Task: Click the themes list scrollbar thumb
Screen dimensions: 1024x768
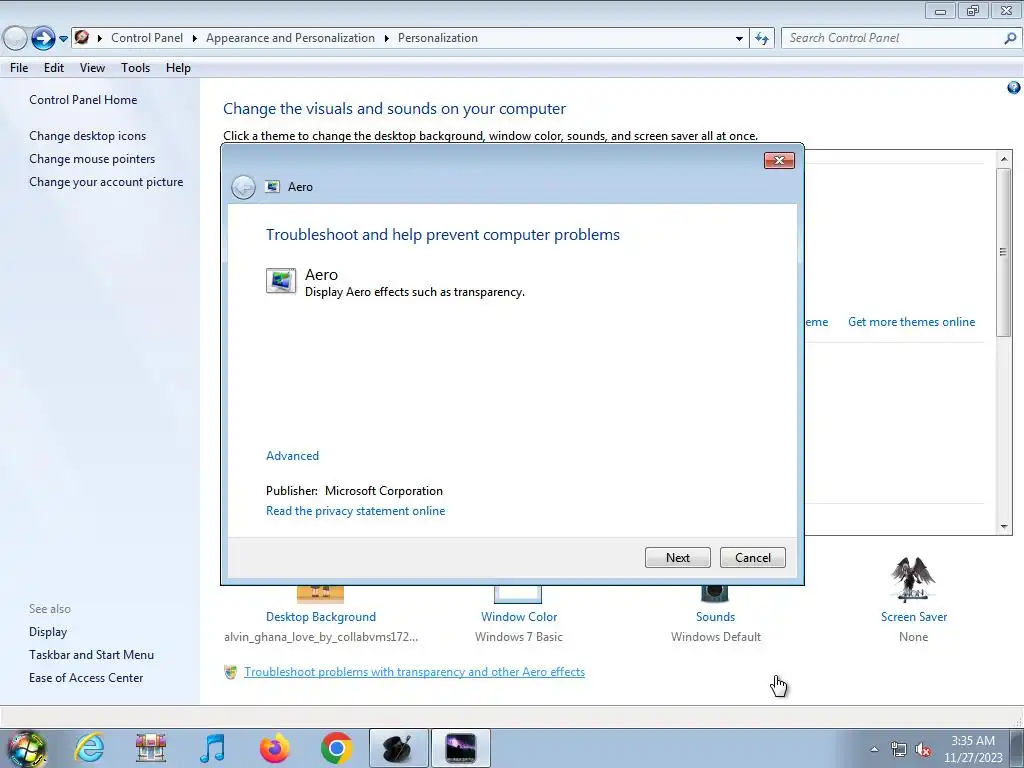Action: tap(1004, 252)
